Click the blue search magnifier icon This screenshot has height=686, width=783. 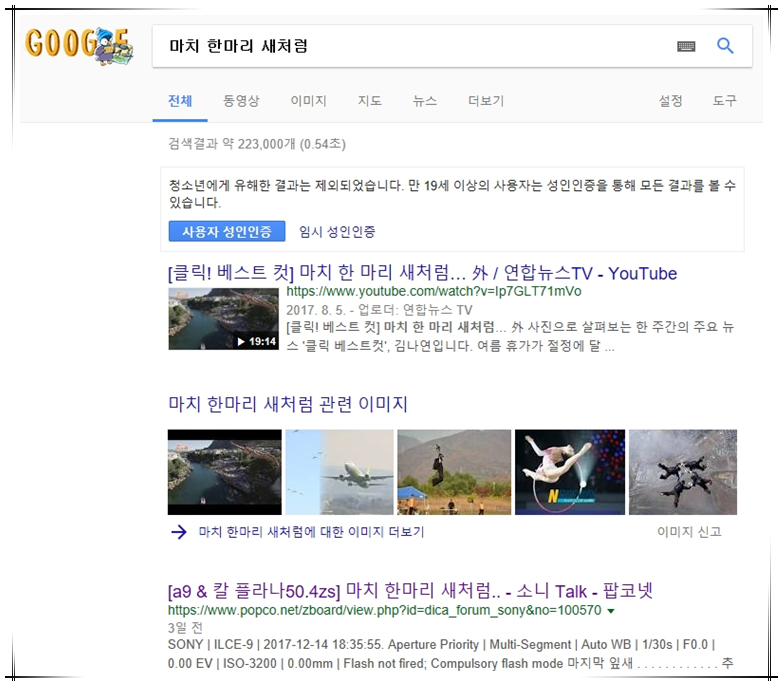coord(726,46)
